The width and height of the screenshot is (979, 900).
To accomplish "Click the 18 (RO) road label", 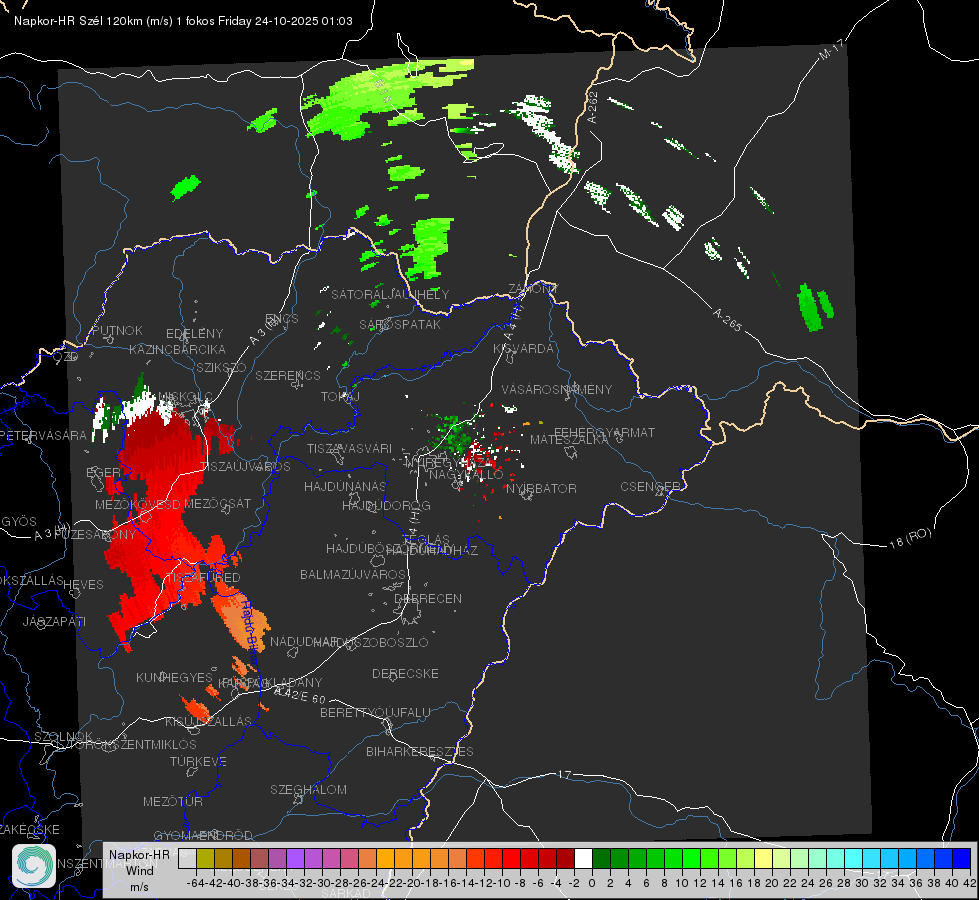I will click(910, 538).
